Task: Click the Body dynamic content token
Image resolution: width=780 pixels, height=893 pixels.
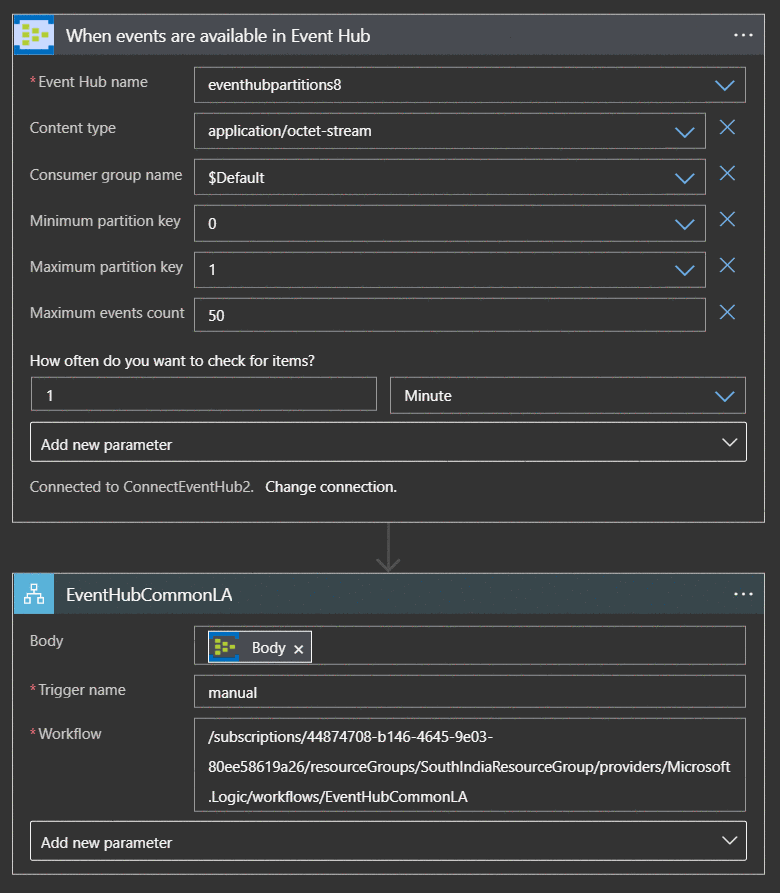Action: pos(260,648)
